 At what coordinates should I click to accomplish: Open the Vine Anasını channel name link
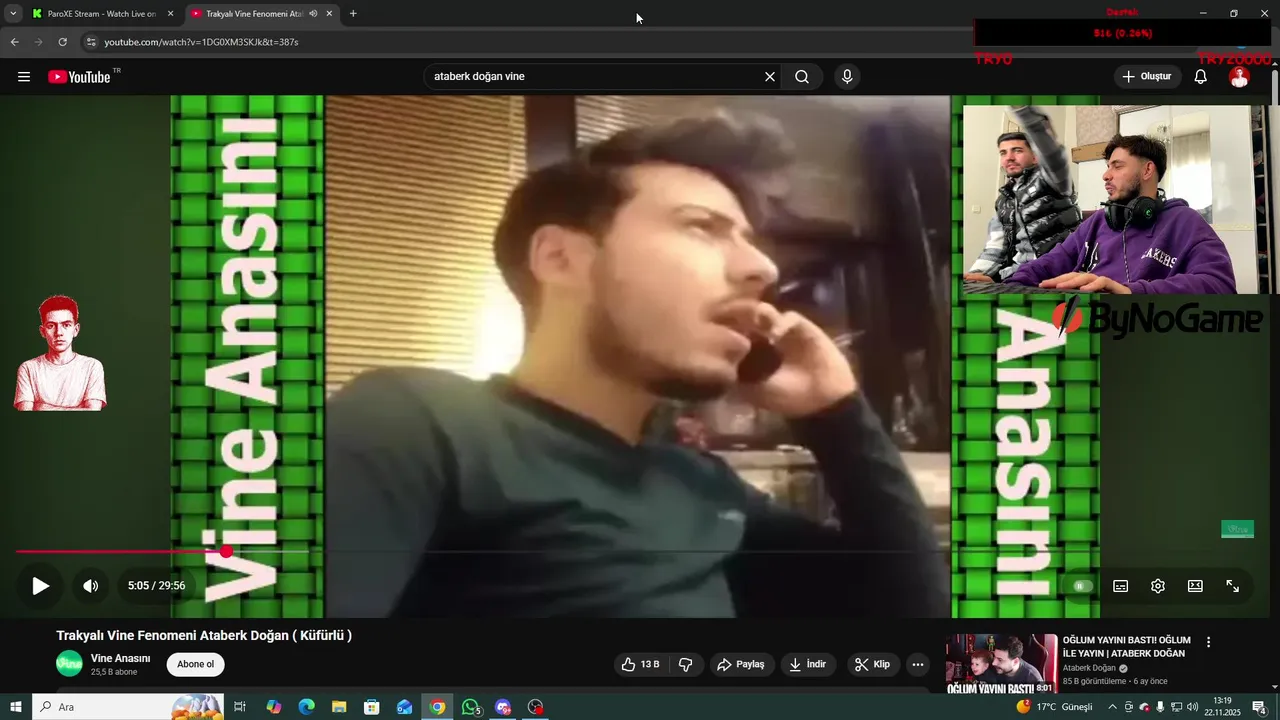coord(120,658)
